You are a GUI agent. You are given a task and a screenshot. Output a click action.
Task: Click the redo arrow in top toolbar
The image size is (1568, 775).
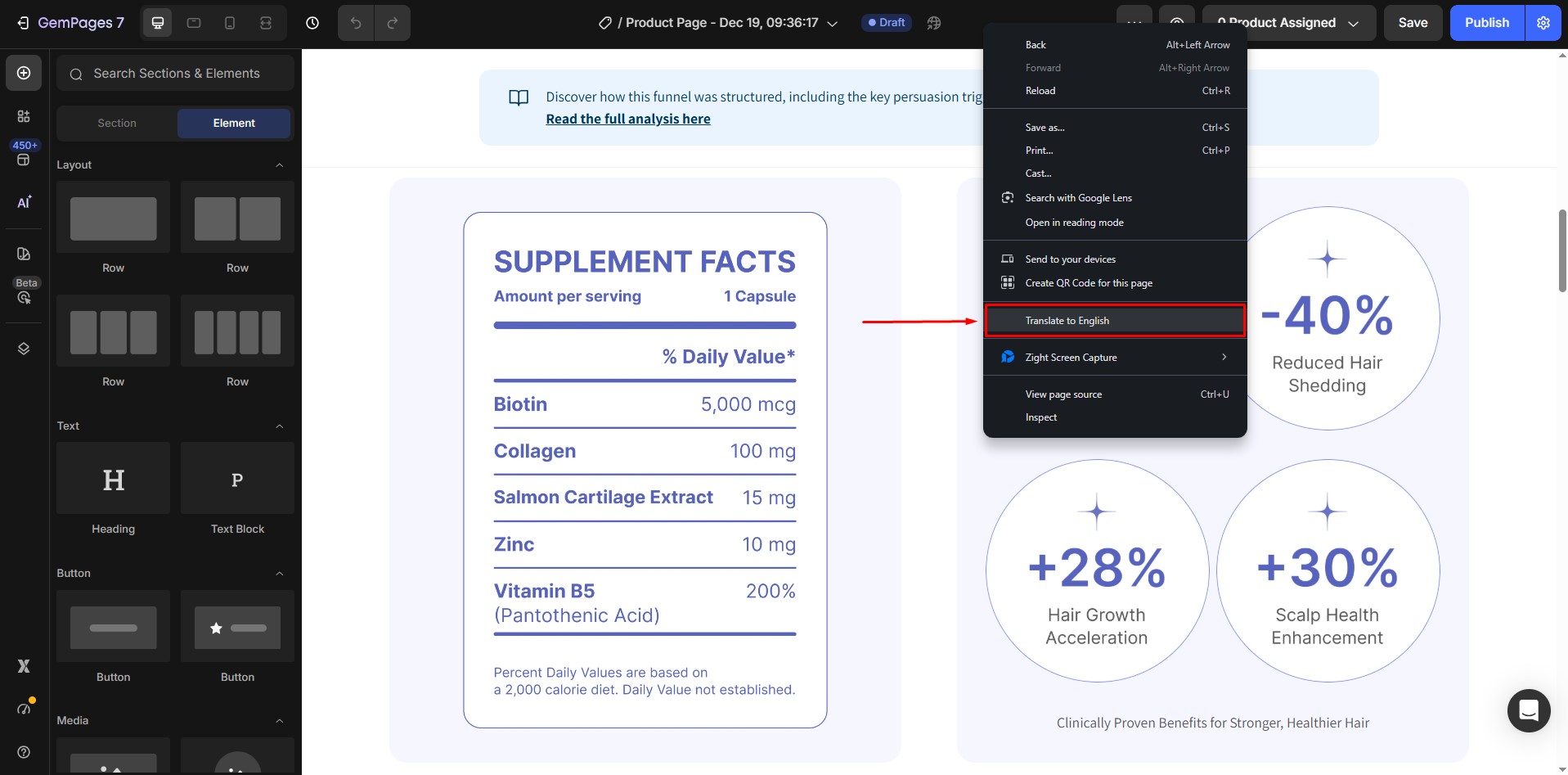[x=393, y=23]
